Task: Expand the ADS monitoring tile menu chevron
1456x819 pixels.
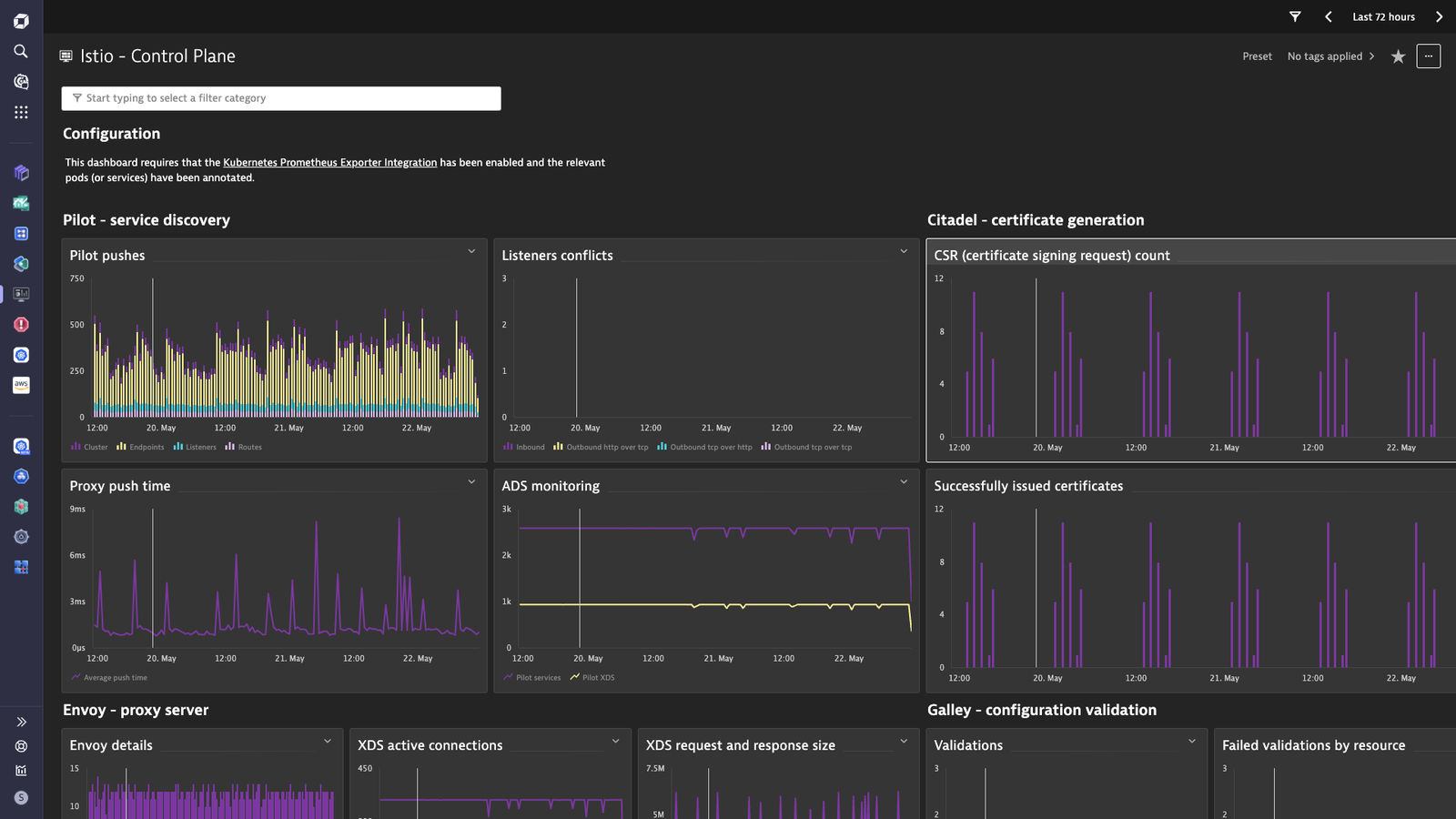Action: [x=904, y=481]
